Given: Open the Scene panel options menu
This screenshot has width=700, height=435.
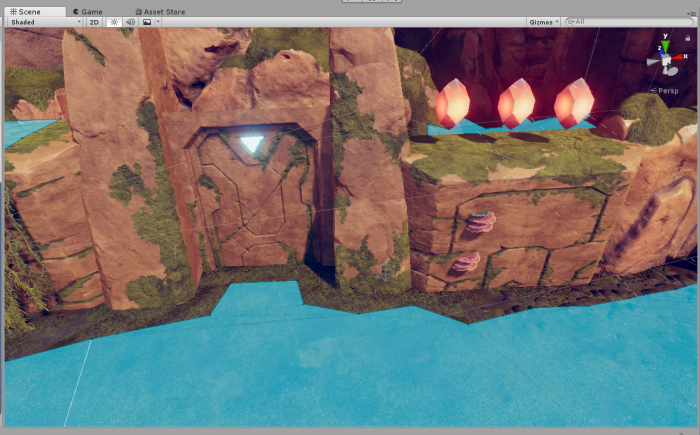Looking at the screenshot, I should pos(692,11).
